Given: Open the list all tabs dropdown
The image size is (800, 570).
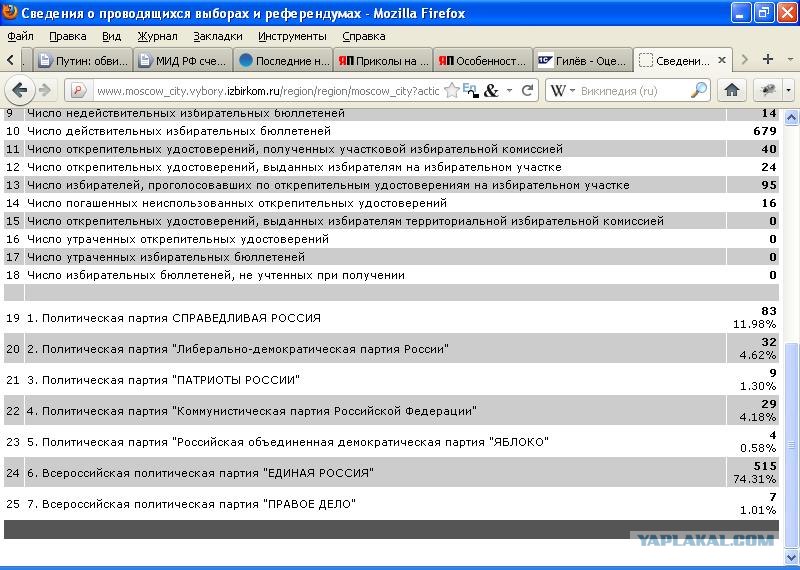Looking at the screenshot, I should [791, 60].
